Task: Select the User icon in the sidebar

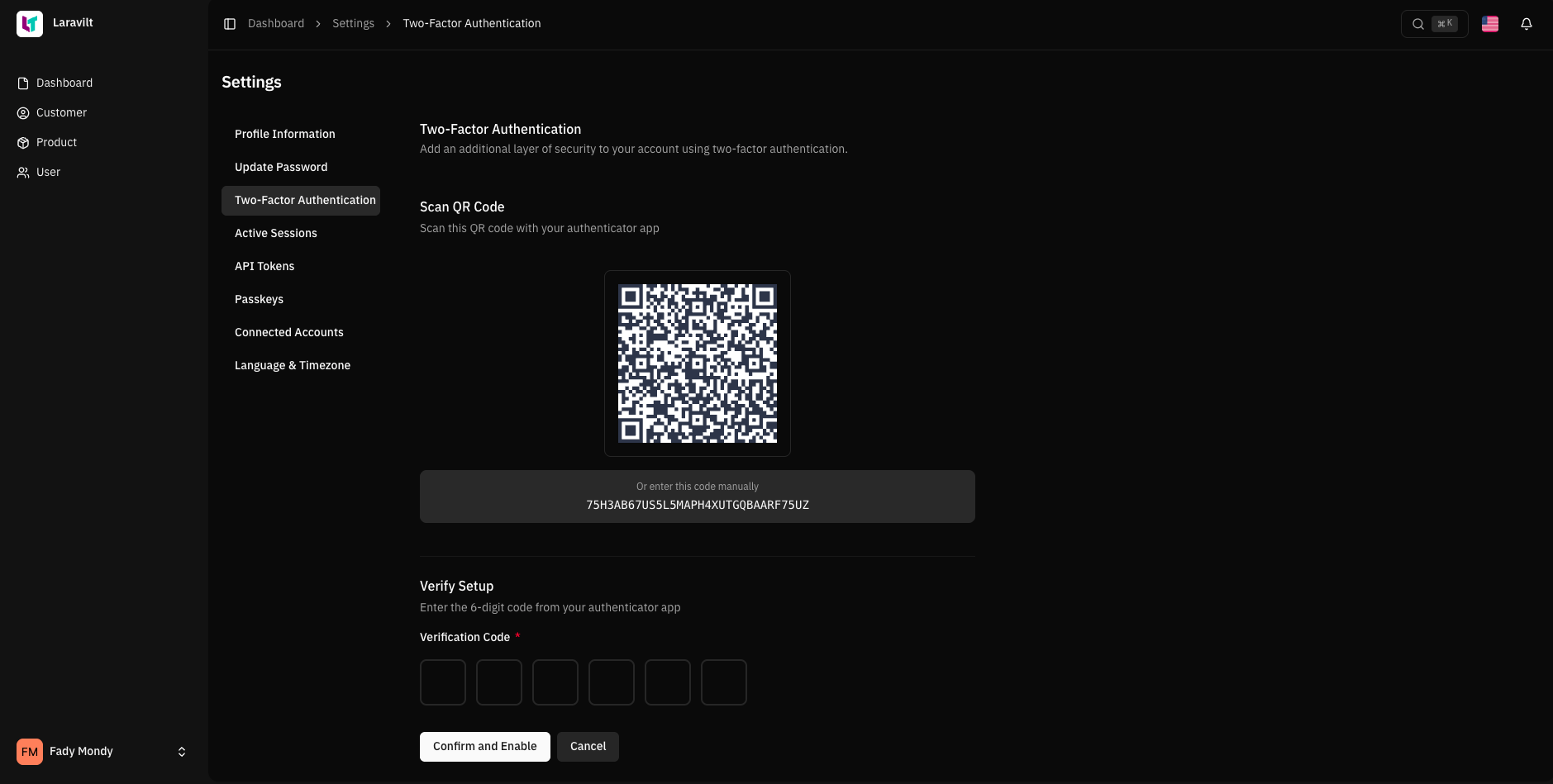Action: [22, 172]
